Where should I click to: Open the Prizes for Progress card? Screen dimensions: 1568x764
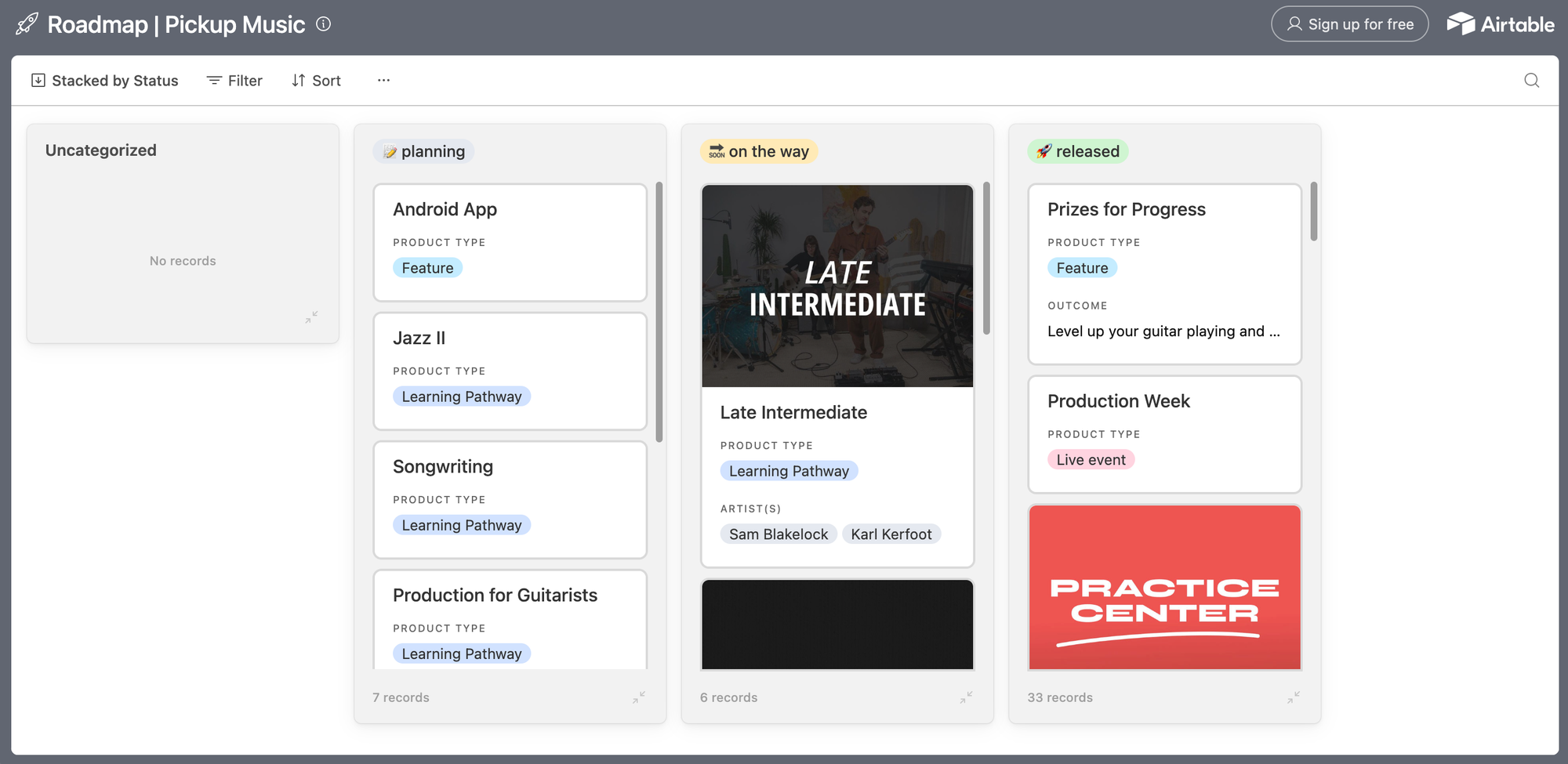pyautogui.click(x=1165, y=274)
